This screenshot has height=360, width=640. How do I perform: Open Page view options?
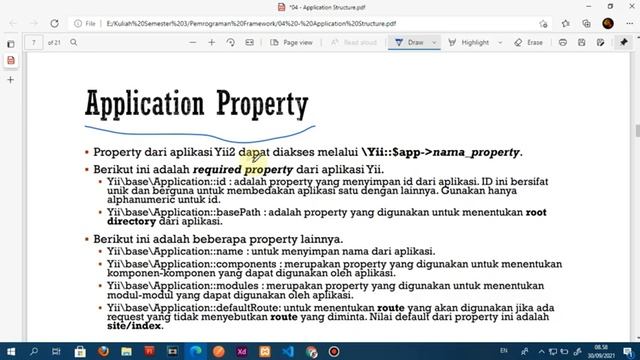point(291,42)
